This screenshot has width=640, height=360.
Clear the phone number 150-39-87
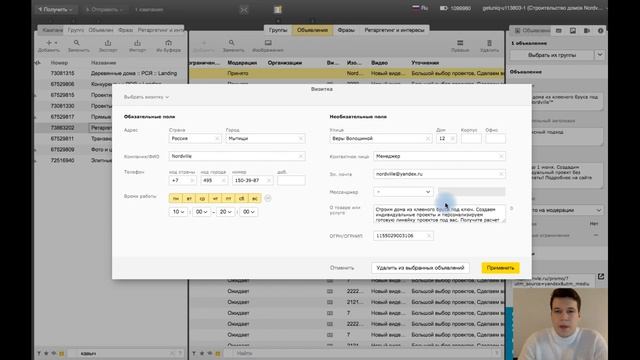(269, 180)
